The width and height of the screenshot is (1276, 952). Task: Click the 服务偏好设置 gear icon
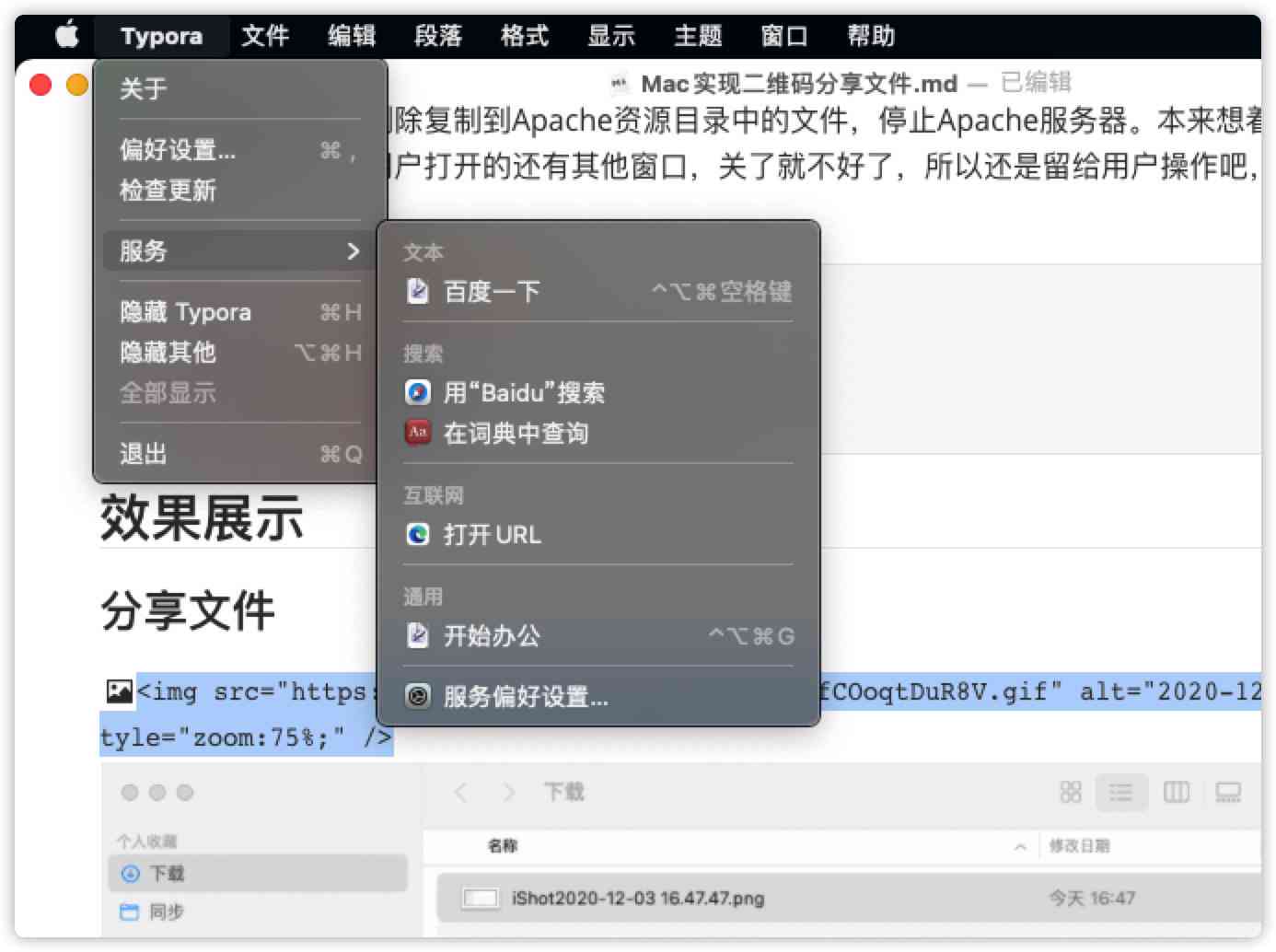click(418, 696)
